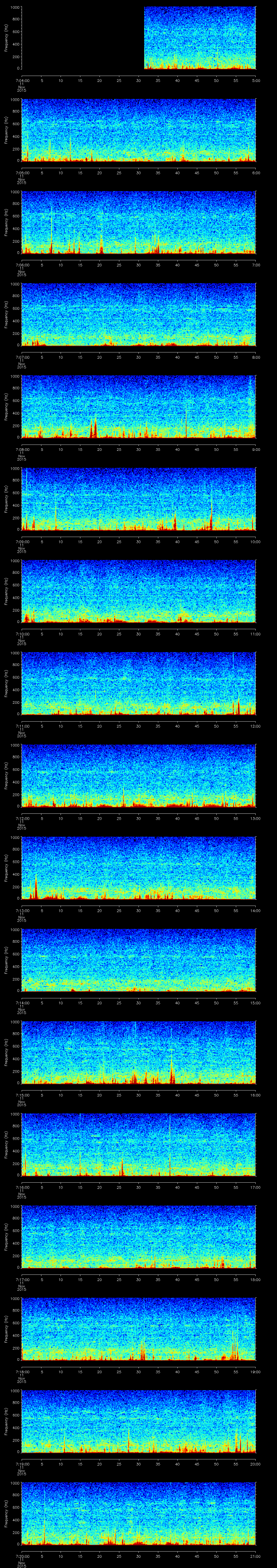Click the 7:11:00 spectrogram plot
The image size is (277, 1568).
pos(138,683)
